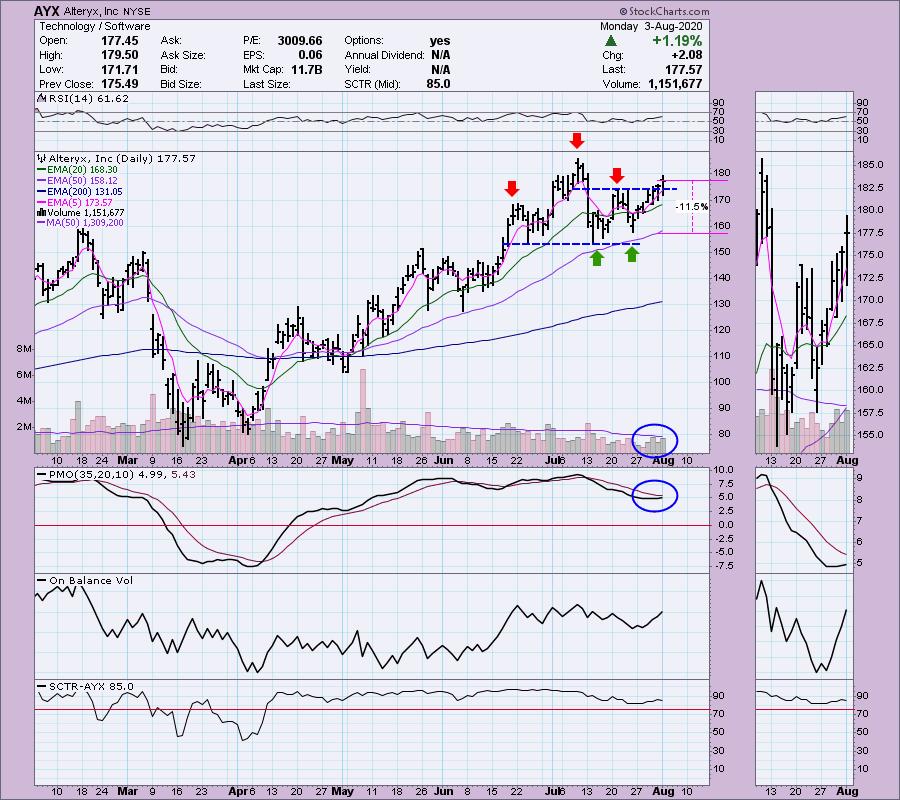
Task: Click the RSI(14) 61.62 indicator label
Action: pyautogui.click(x=89, y=98)
